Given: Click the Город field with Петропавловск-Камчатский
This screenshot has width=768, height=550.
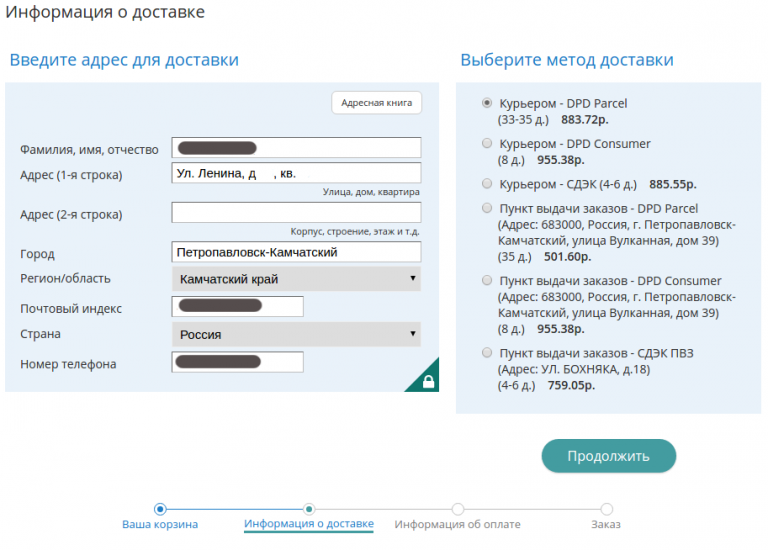Looking at the screenshot, I should click(296, 252).
